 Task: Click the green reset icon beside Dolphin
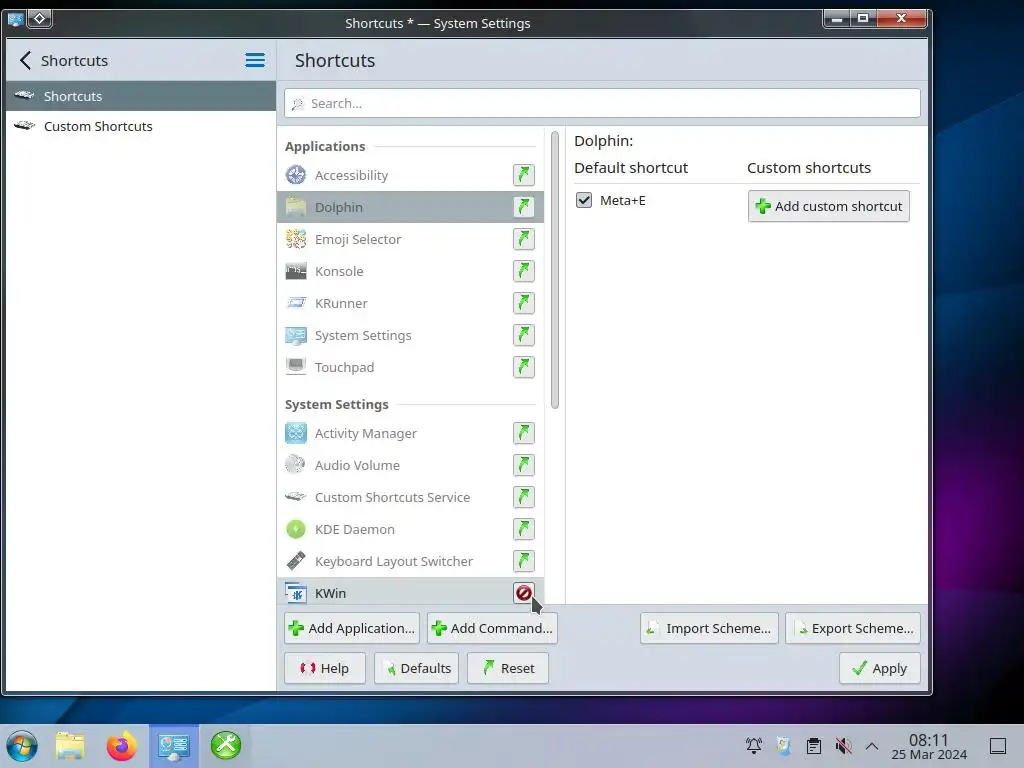click(524, 207)
